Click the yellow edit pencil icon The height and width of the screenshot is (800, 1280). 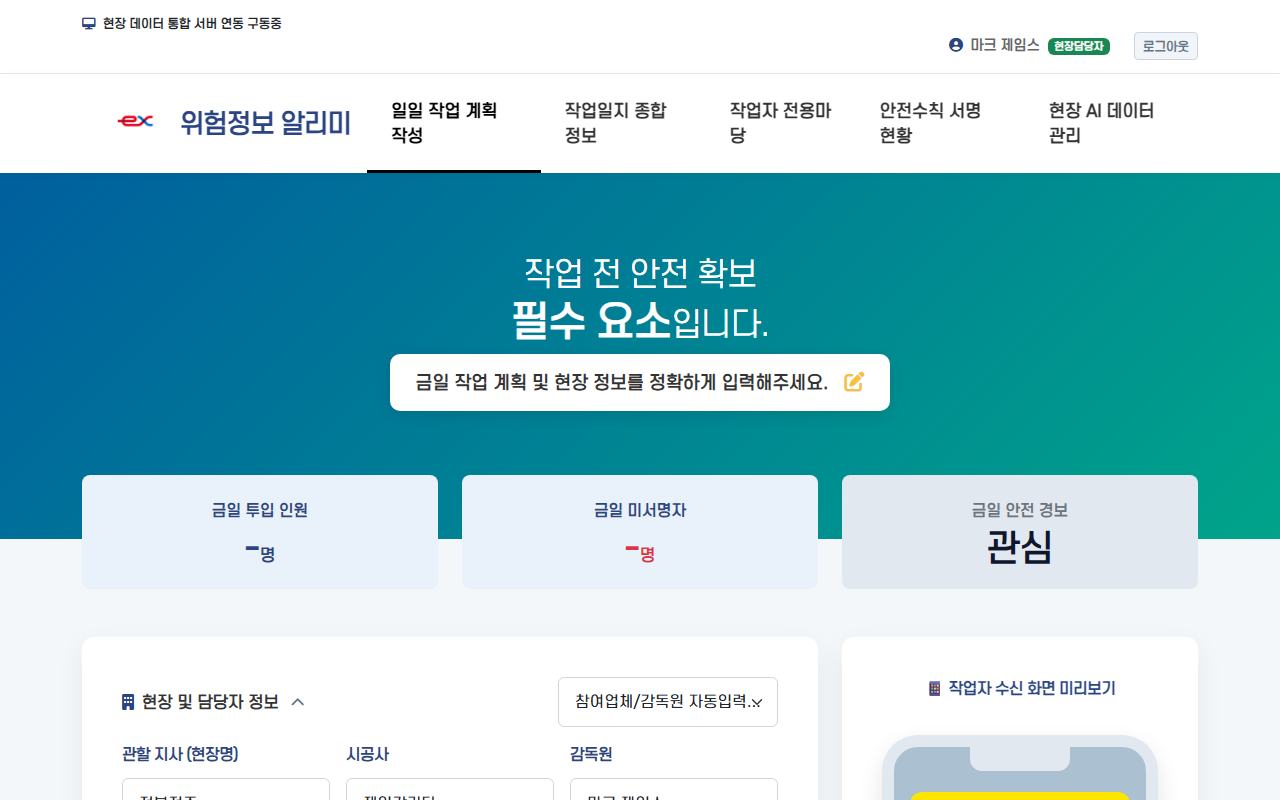tap(854, 382)
